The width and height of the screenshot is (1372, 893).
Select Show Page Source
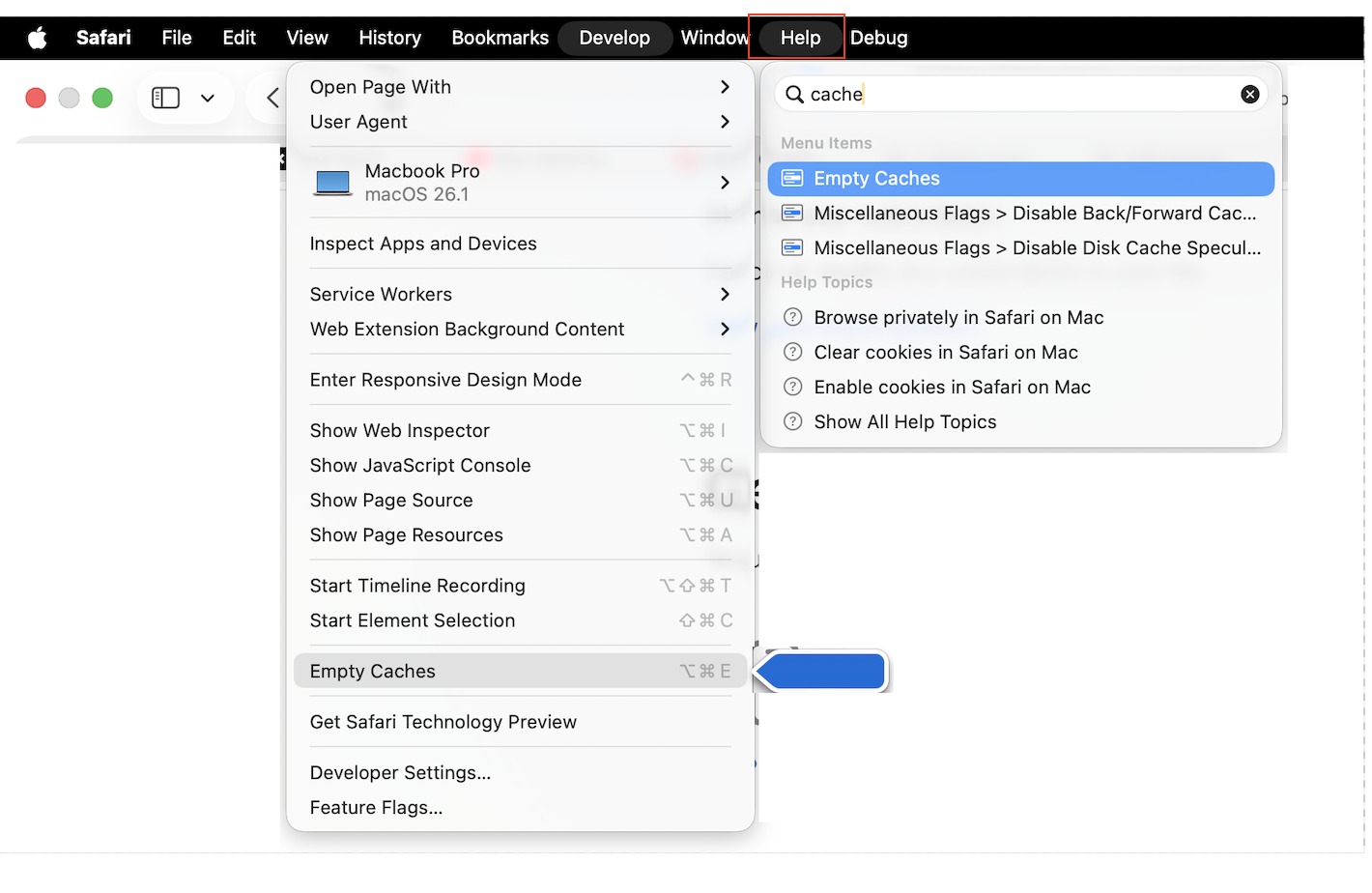point(521,500)
